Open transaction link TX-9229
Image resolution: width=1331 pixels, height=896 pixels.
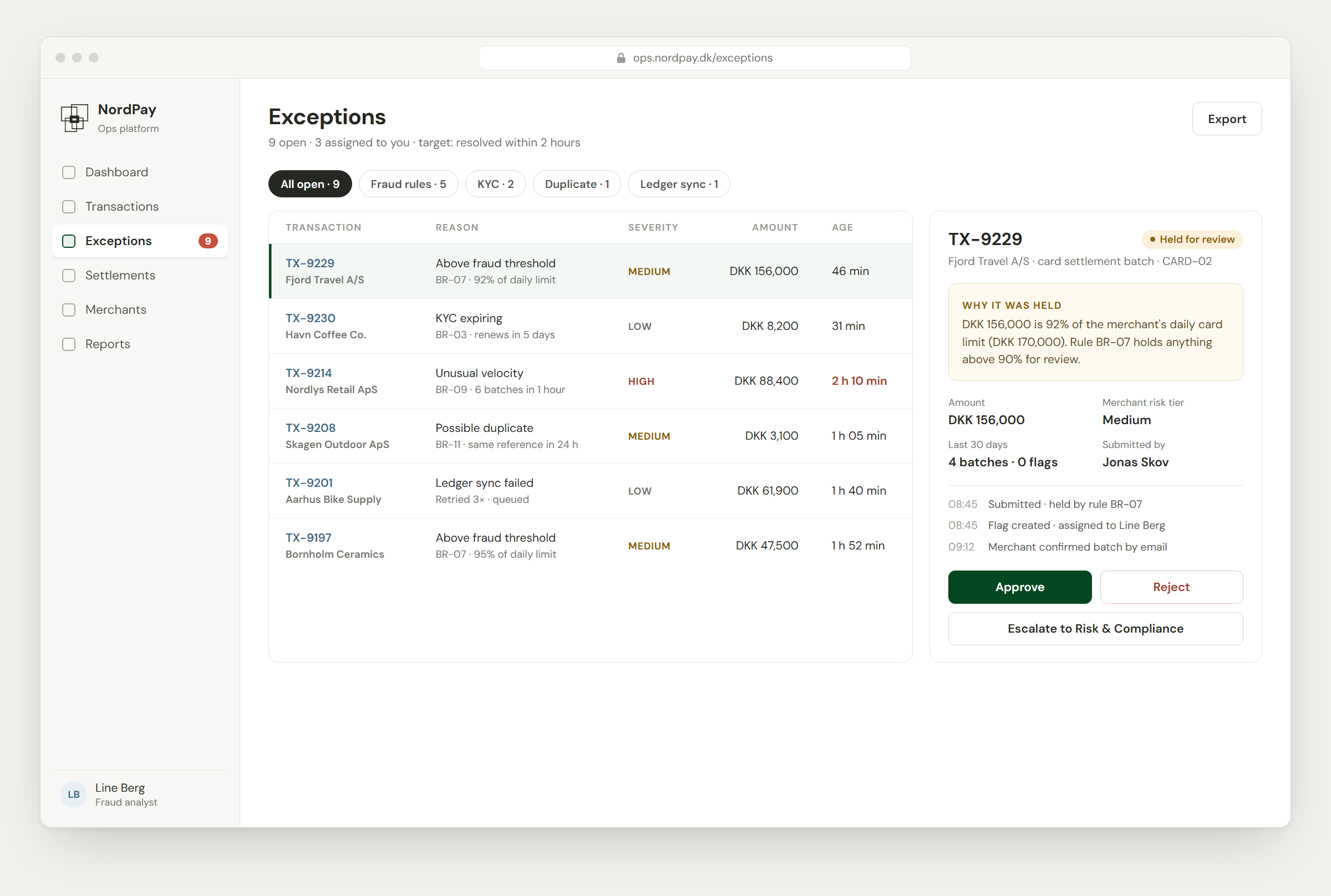[310, 263]
